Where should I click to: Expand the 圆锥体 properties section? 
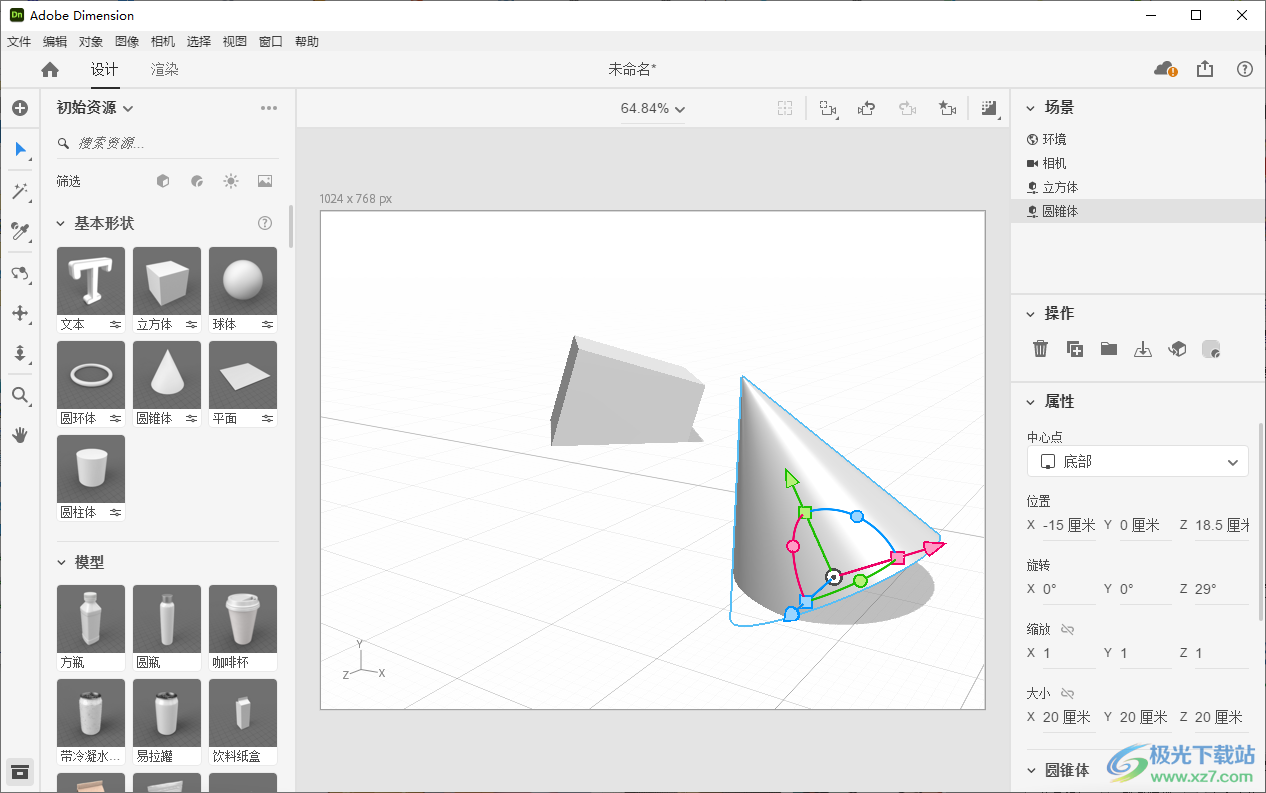[x=1031, y=770]
